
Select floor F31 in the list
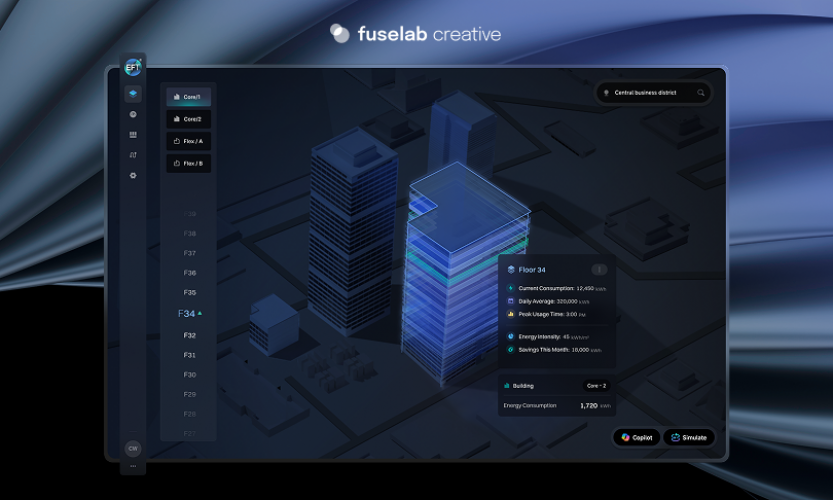click(x=190, y=355)
